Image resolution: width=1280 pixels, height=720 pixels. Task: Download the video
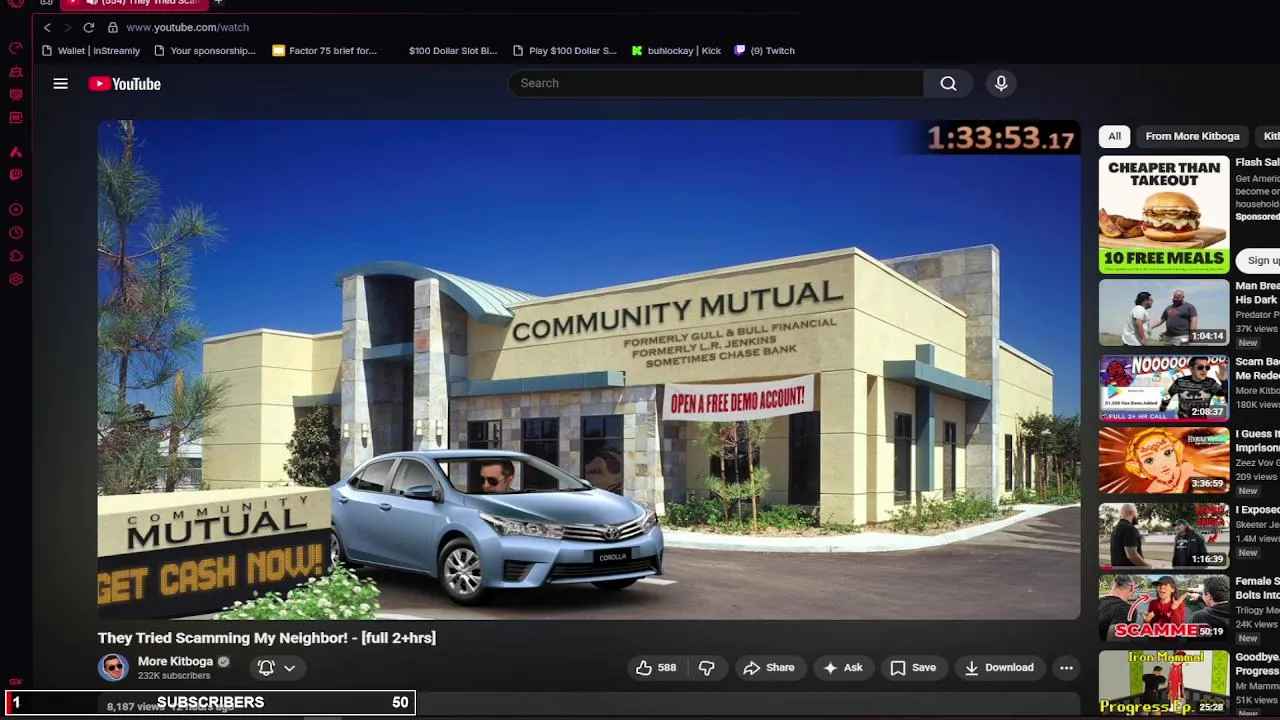click(998, 668)
